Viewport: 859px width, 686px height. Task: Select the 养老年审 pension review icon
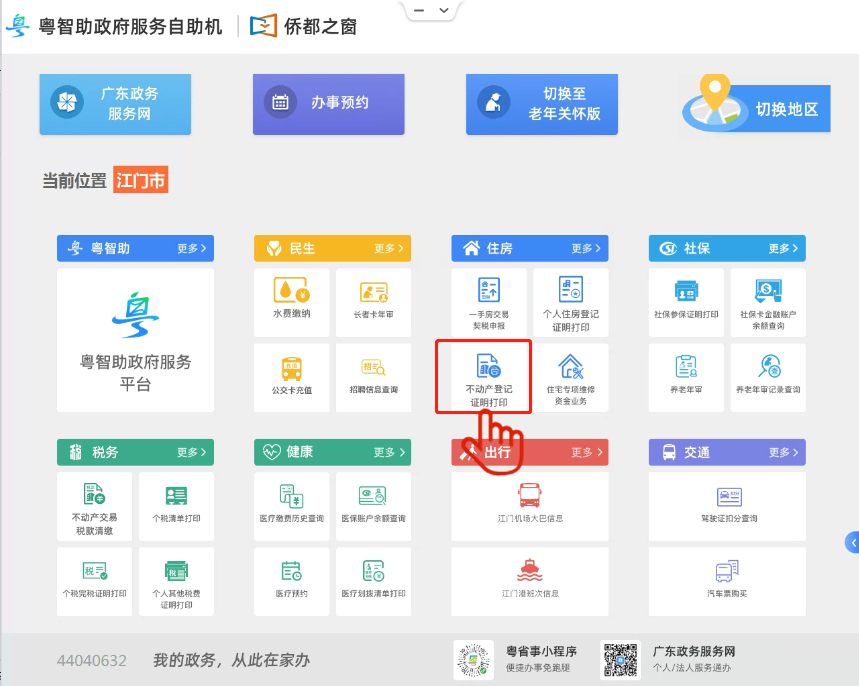click(x=685, y=376)
